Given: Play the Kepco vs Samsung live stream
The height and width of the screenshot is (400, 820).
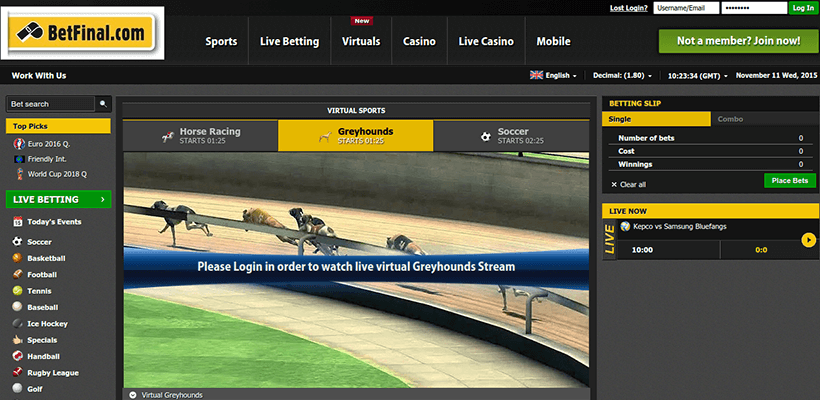Looking at the screenshot, I should 808,240.
